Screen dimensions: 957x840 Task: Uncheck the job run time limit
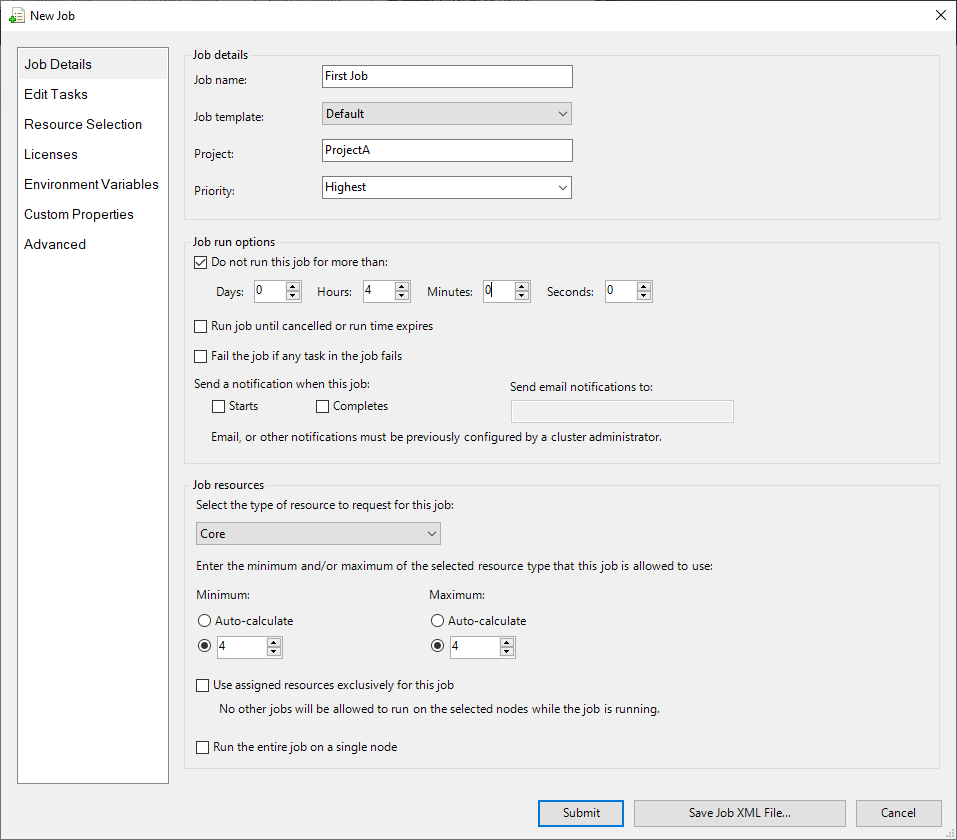pos(200,262)
